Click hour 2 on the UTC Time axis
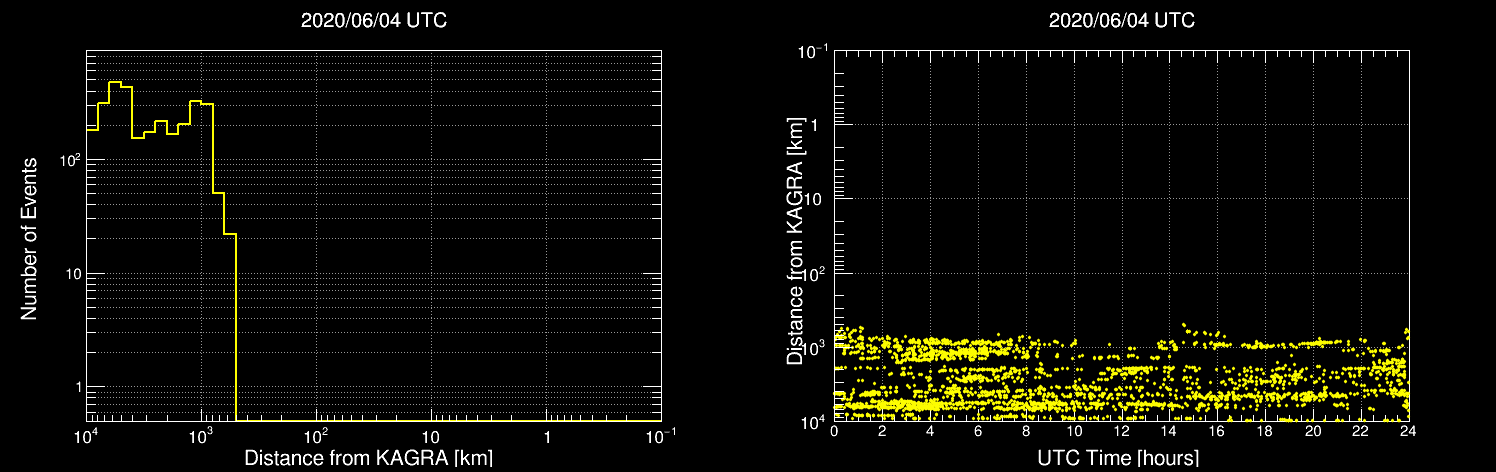 click(882, 431)
